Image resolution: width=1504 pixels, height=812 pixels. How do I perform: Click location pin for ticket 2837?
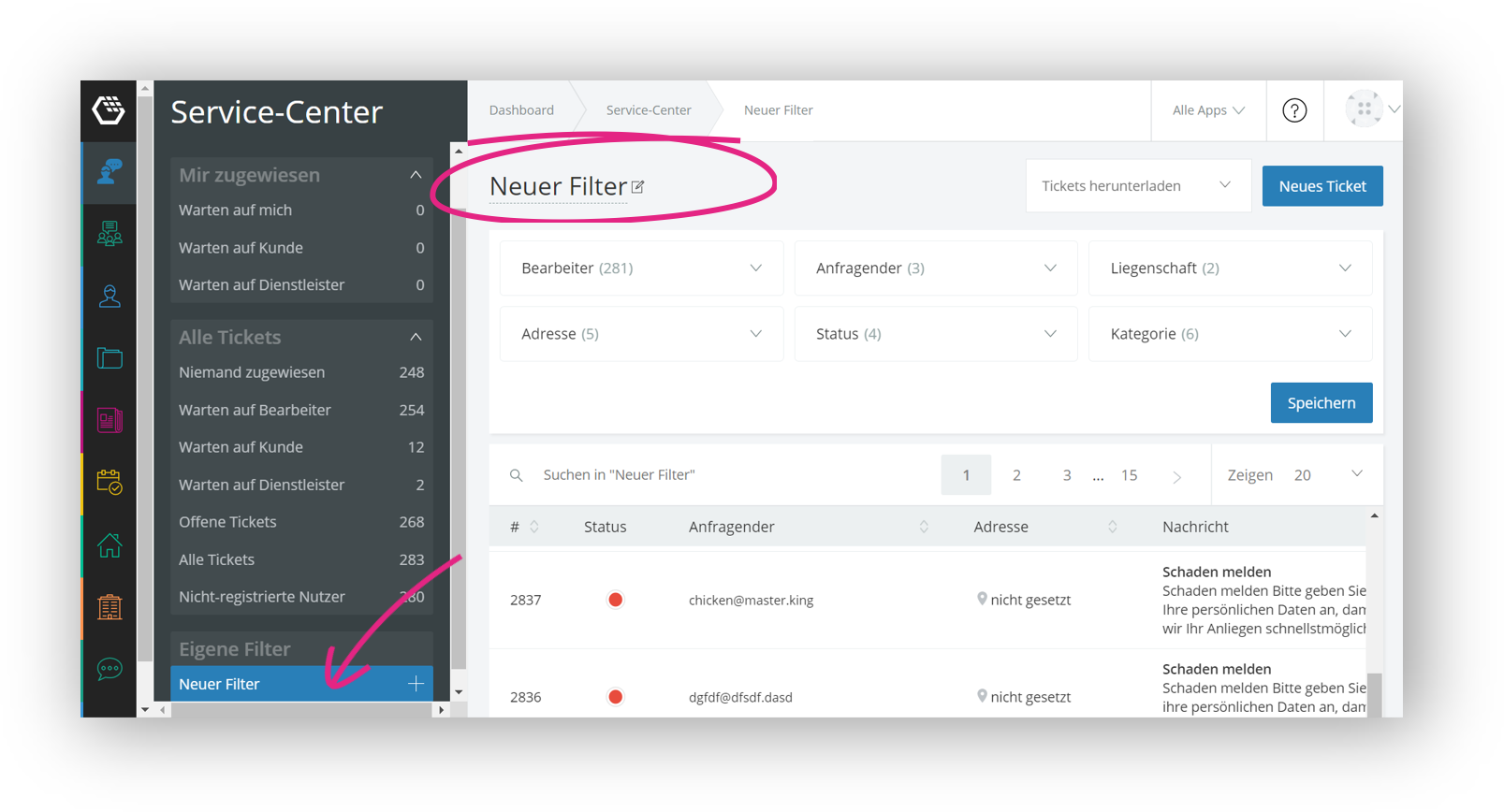click(982, 599)
